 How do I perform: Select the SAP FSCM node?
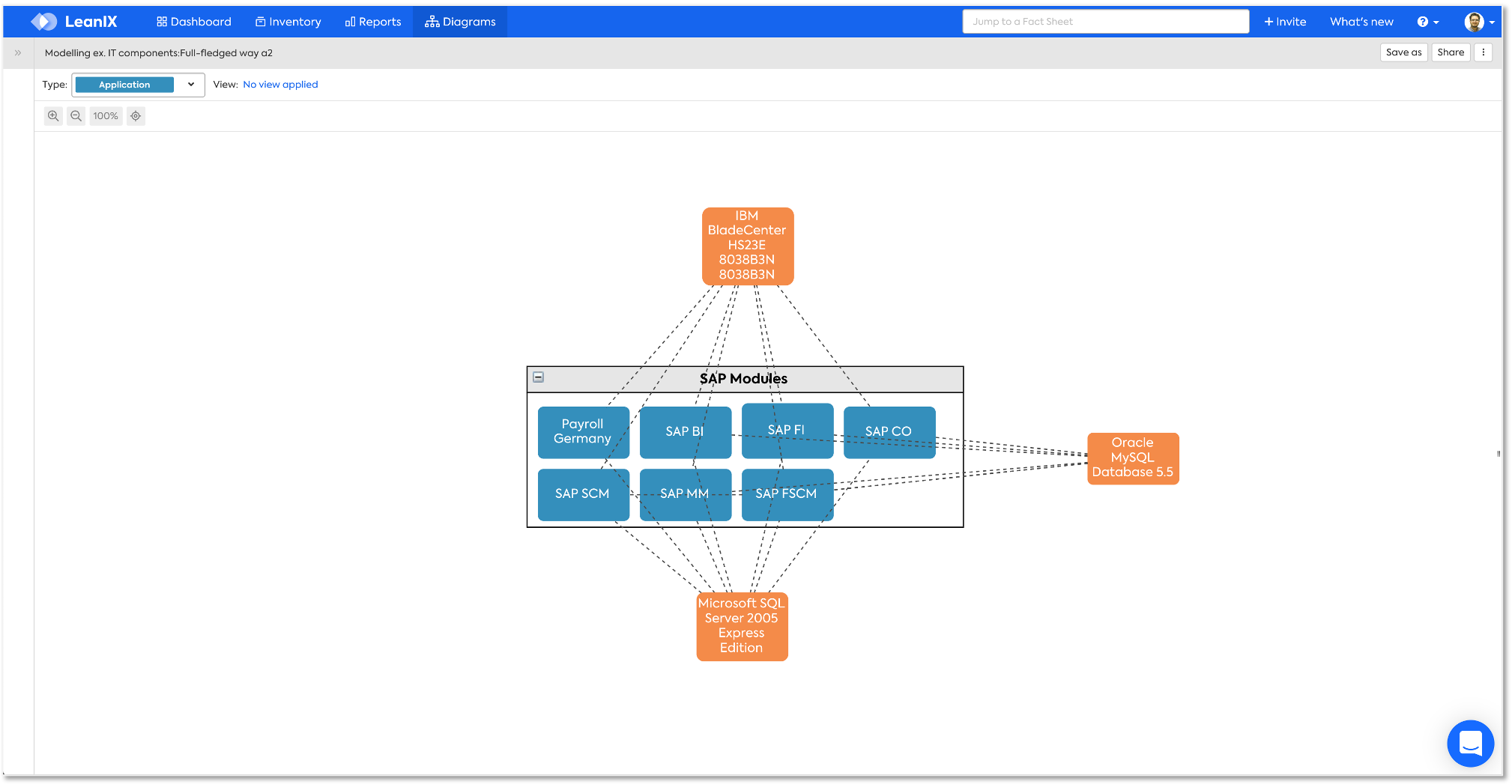(x=787, y=494)
